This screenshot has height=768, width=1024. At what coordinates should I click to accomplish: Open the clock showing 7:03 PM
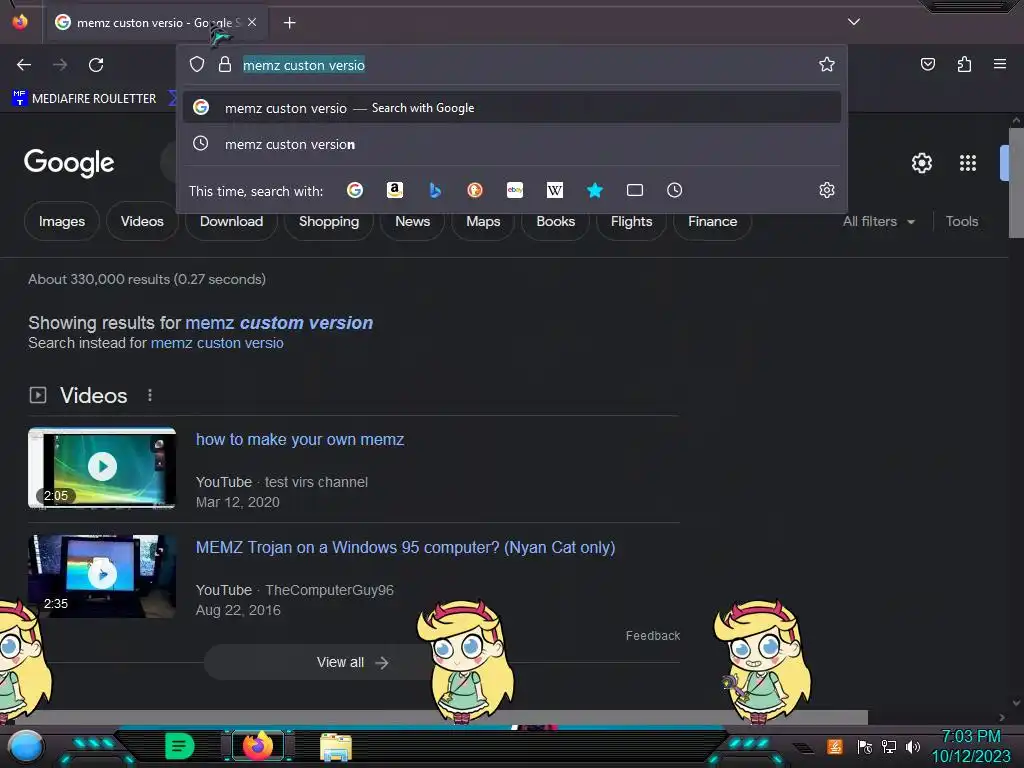(x=971, y=746)
